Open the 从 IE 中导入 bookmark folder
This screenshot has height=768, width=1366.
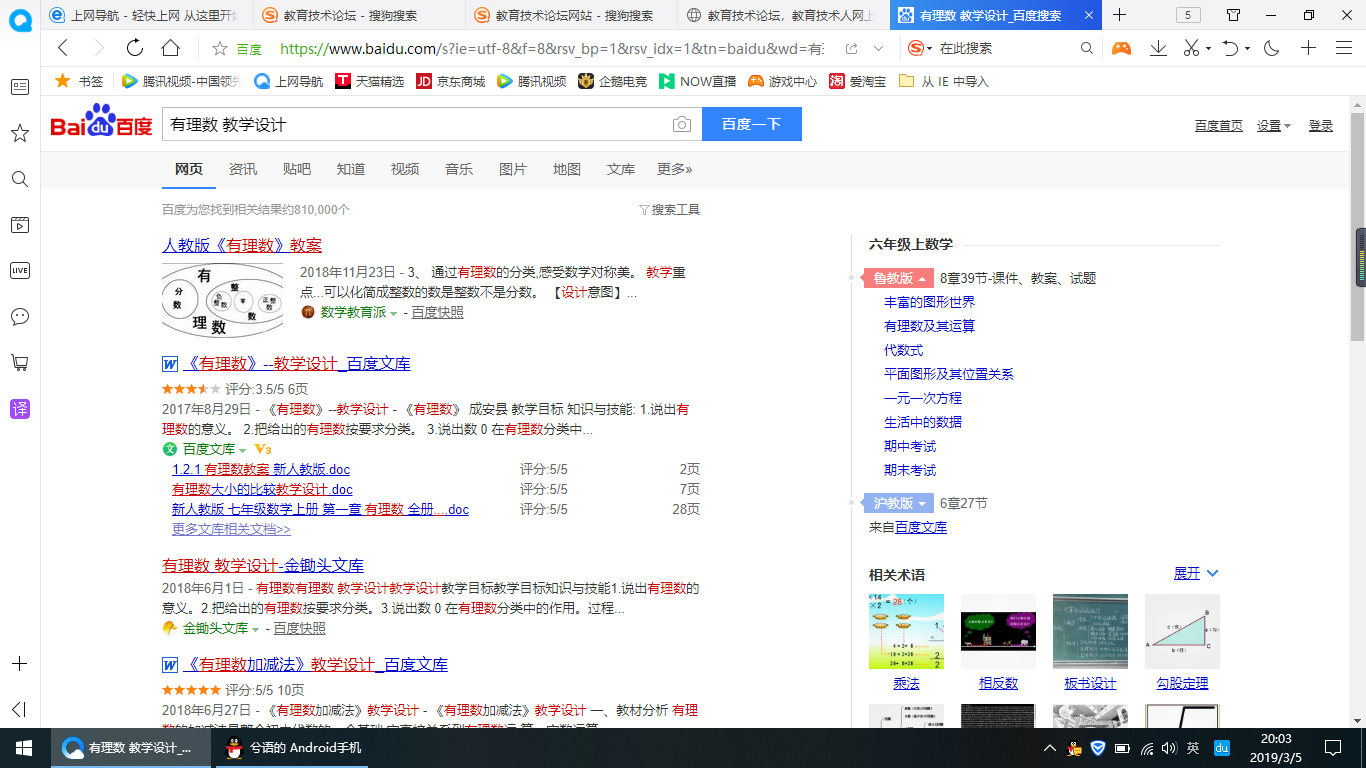coord(943,81)
